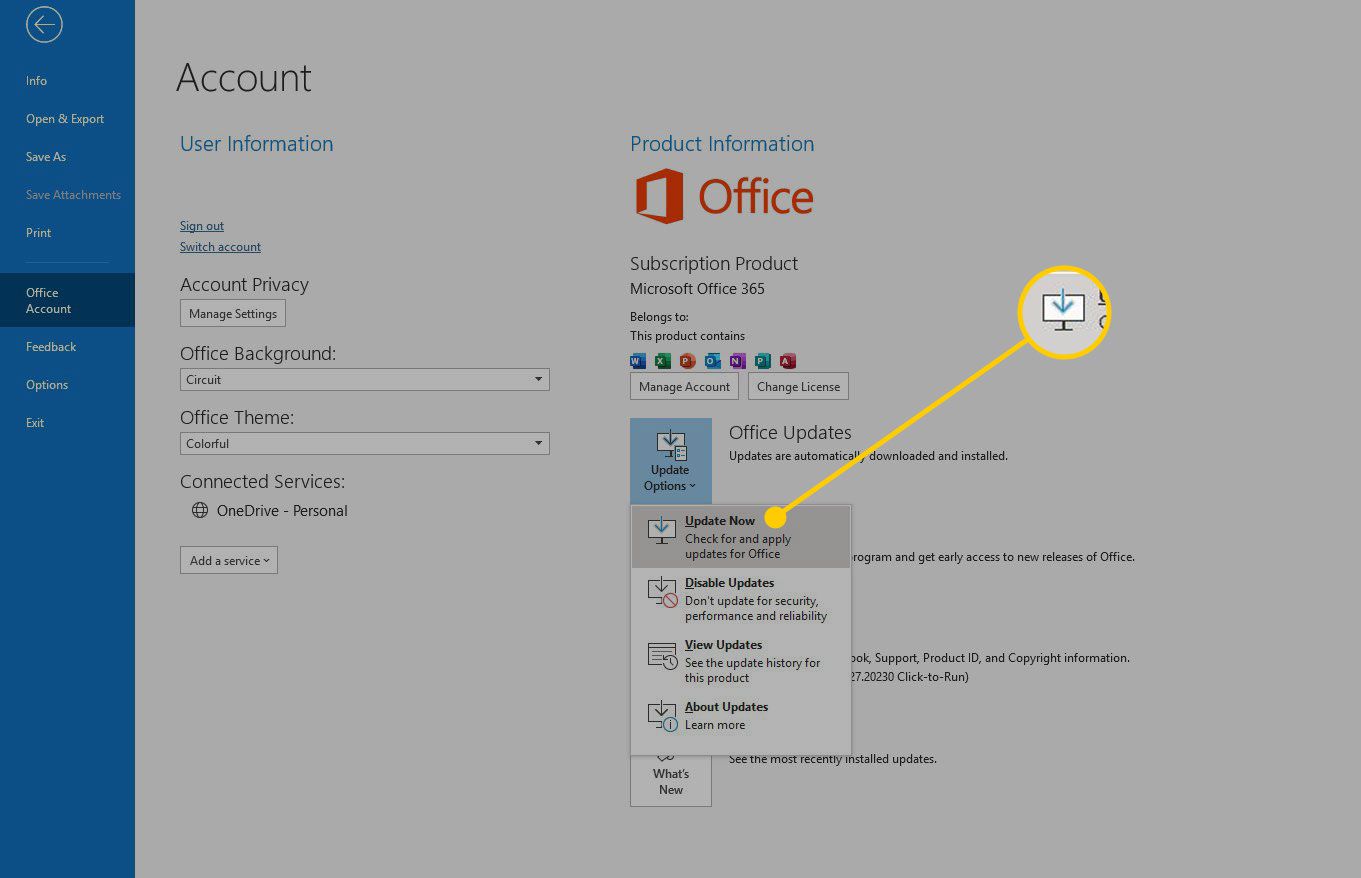The width and height of the screenshot is (1361, 878).
Task: Click the PowerPoint app icon
Action: pyautogui.click(x=687, y=361)
